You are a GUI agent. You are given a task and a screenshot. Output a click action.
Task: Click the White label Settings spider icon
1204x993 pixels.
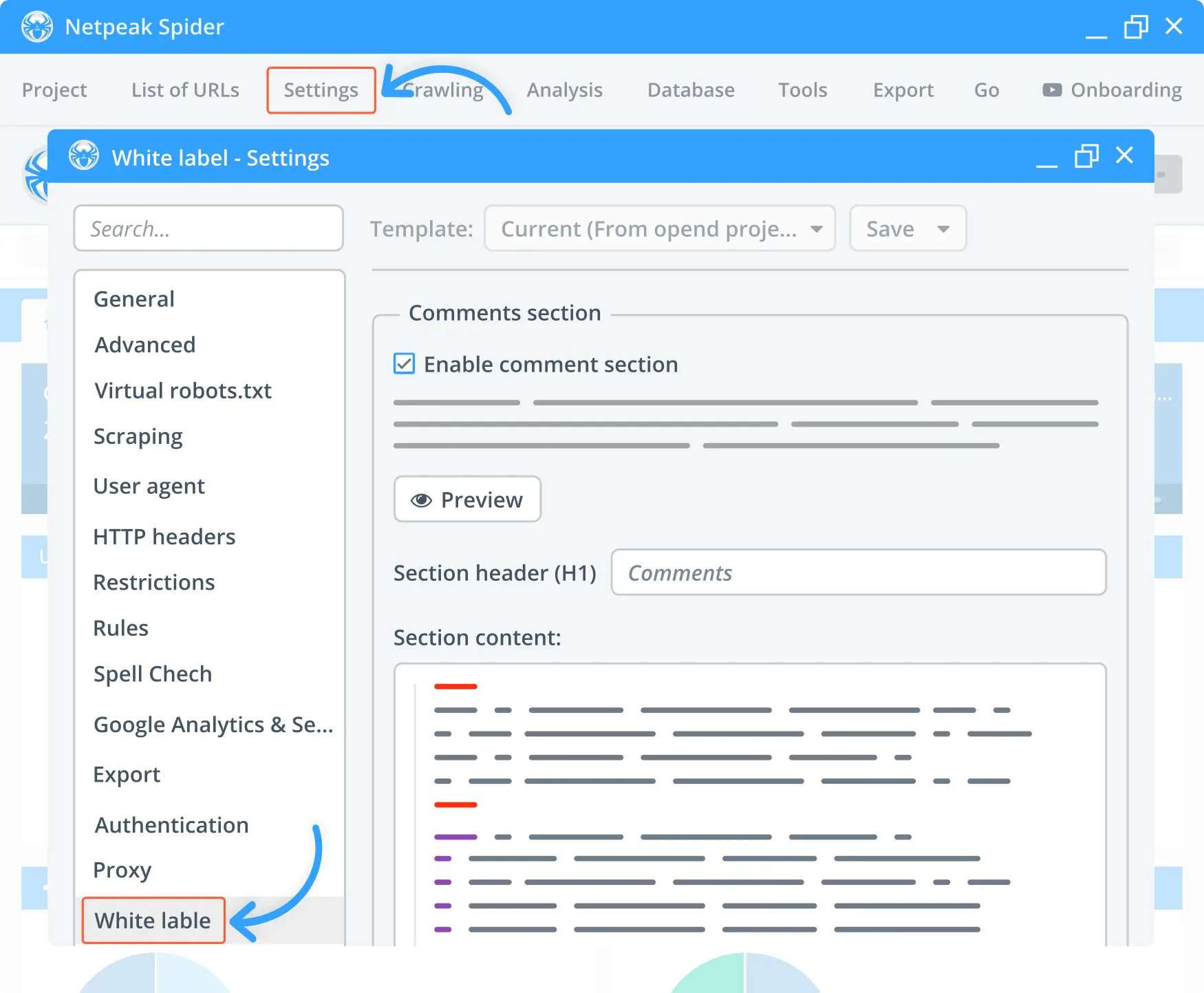pyautogui.click(x=84, y=156)
